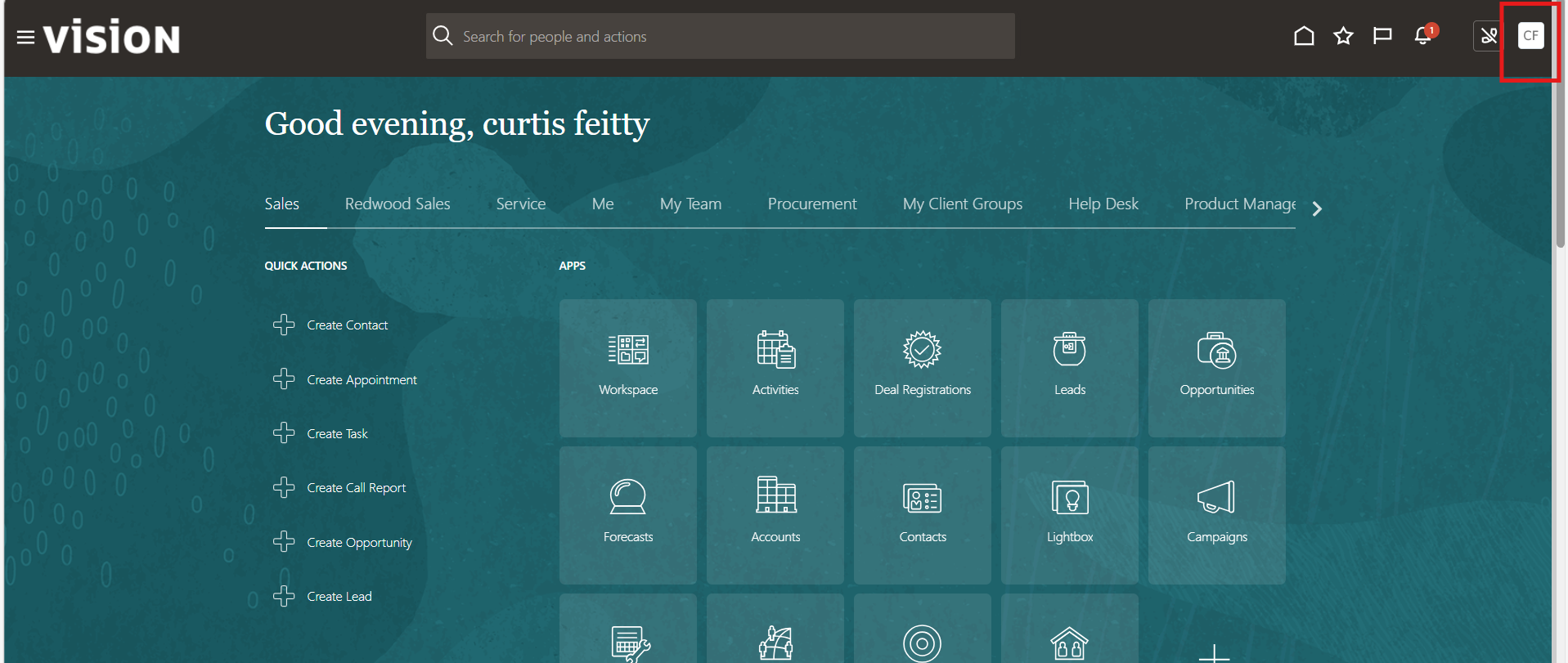This screenshot has width=1568, height=663.
Task: Open the Lightbox app
Action: 1069,515
